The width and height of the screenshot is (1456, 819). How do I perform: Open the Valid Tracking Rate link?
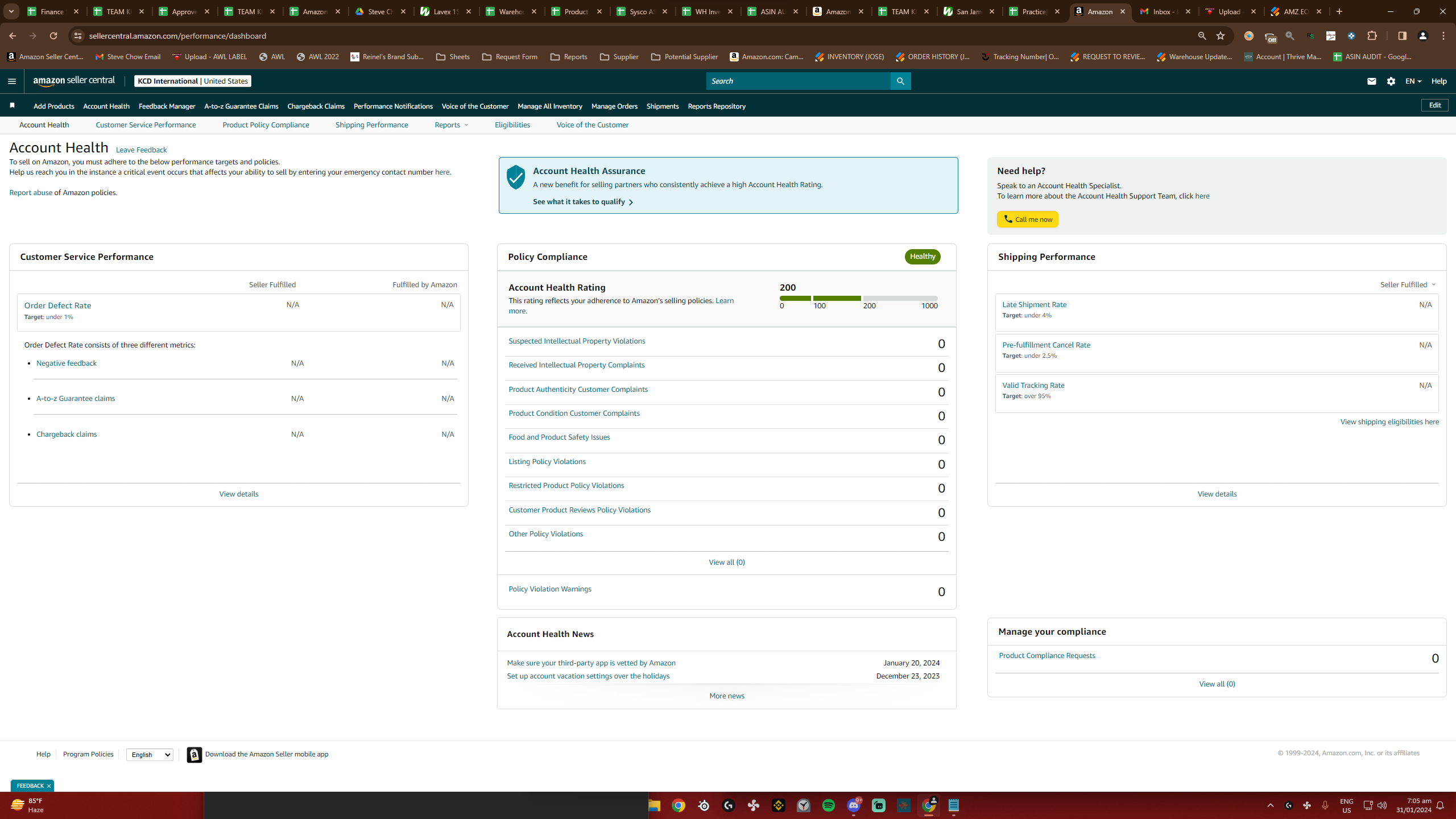pos(1033,385)
